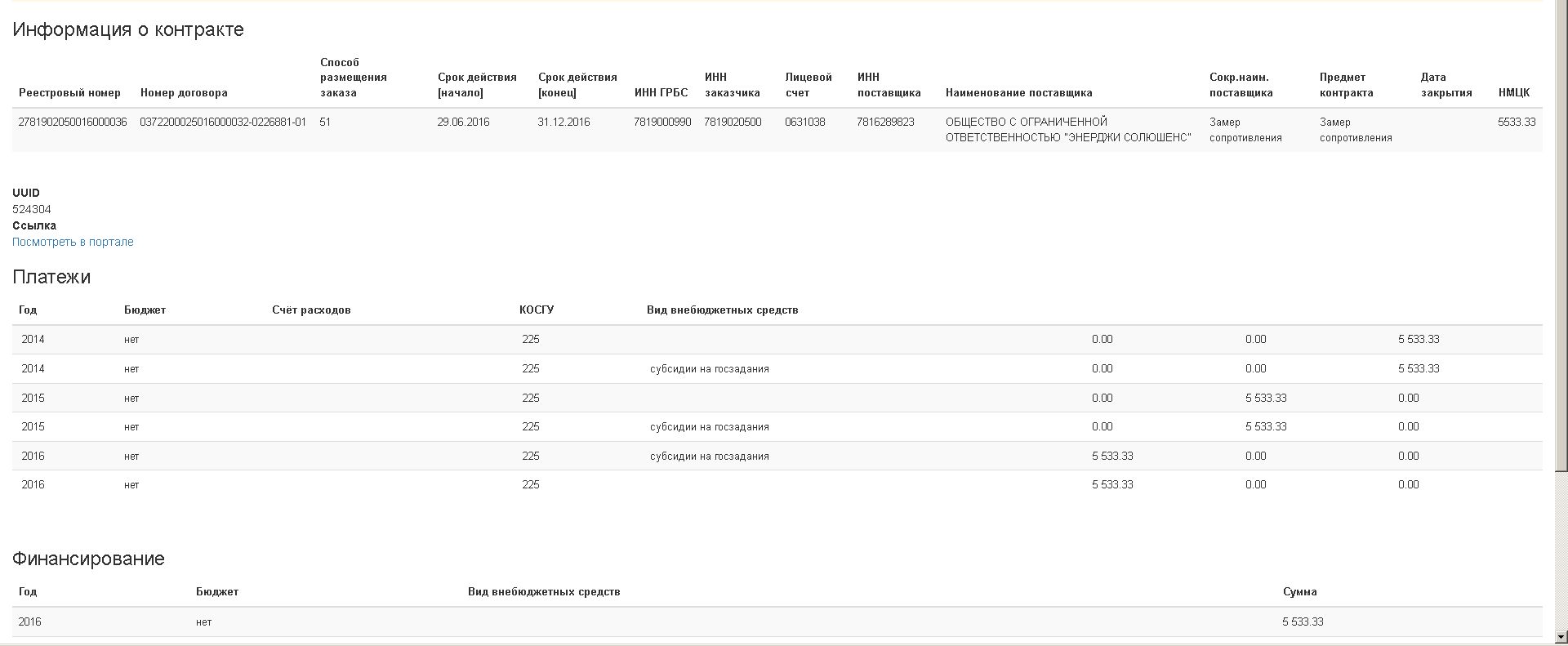Click contract number 0372200025016000032-0226881-01
The height and width of the screenshot is (646, 1568).
click(x=223, y=123)
